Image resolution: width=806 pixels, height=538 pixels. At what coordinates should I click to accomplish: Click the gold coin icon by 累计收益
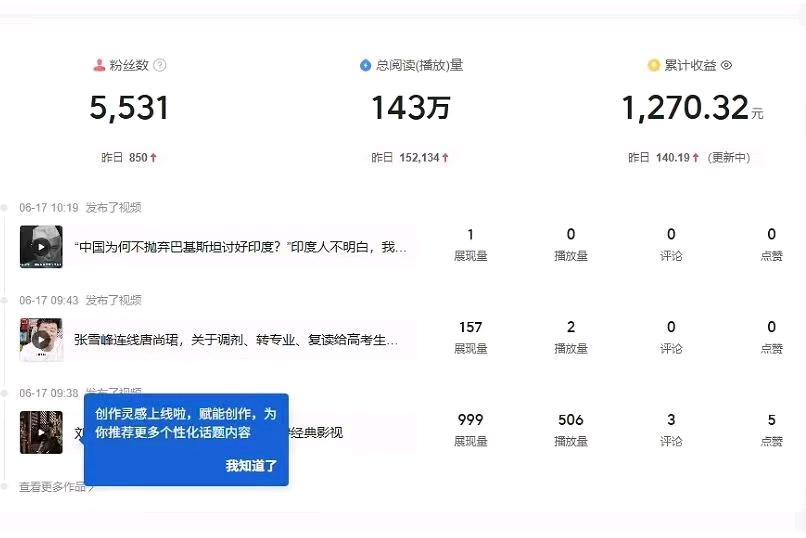(x=653, y=65)
